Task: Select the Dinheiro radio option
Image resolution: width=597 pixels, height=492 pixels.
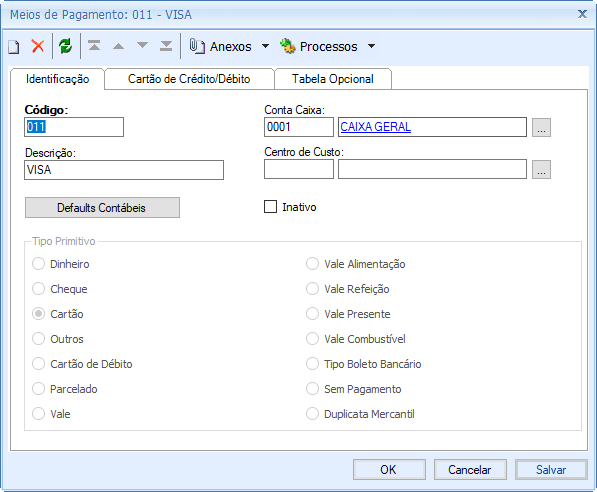Action: tap(38, 264)
